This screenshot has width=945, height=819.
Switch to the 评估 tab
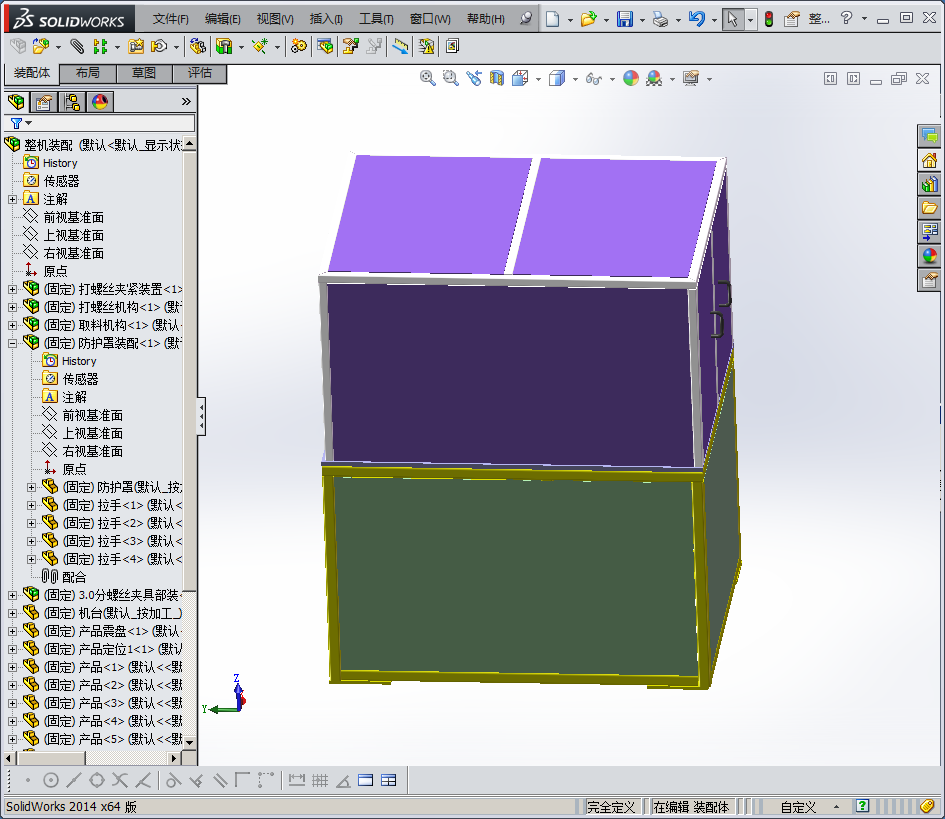pyautogui.click(x=199, y=73)
